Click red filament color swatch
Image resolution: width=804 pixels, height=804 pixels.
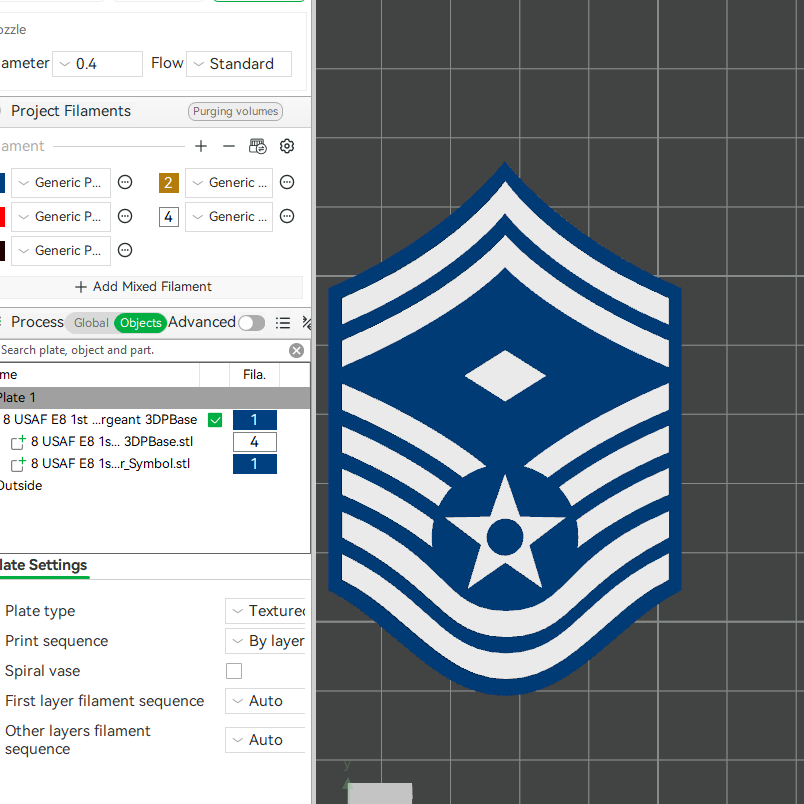[x=2, y=217]
